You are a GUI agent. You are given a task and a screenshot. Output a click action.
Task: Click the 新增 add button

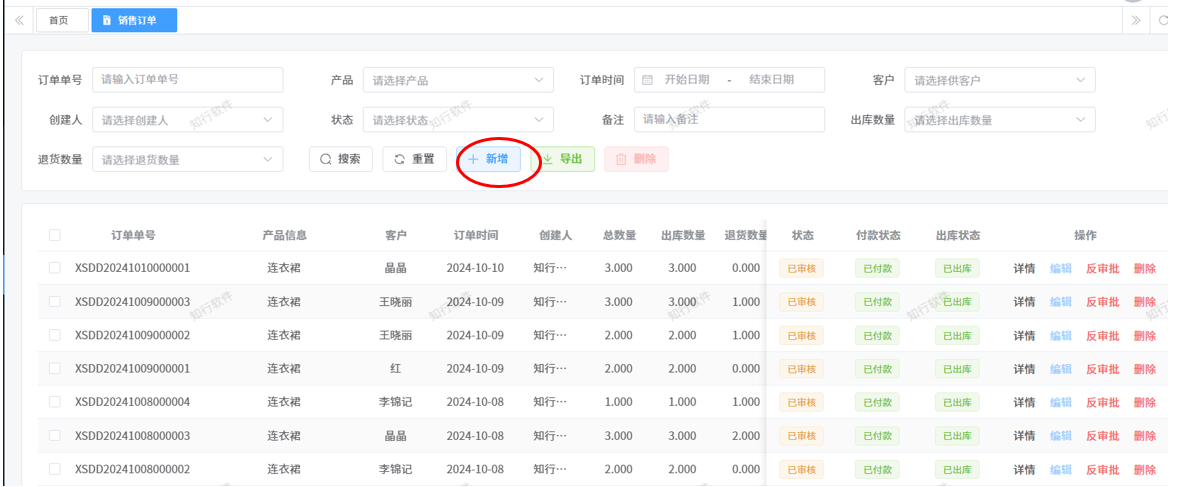[488, 159]
